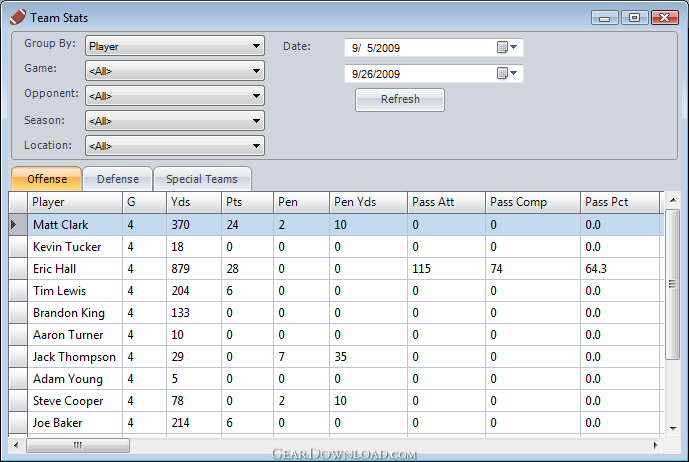Sort by the Pts column header
This screenshot has width=689, height=462.
(x=247, y=202)
